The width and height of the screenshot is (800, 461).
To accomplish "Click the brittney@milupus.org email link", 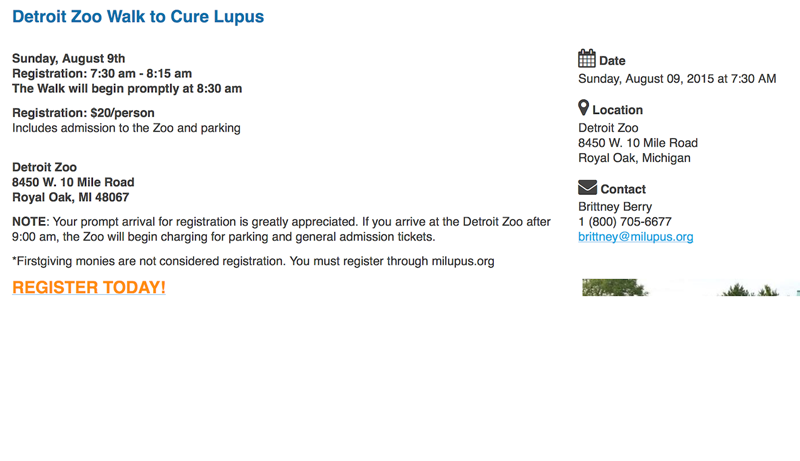I will pyautogui.click(x=635, y=237).
